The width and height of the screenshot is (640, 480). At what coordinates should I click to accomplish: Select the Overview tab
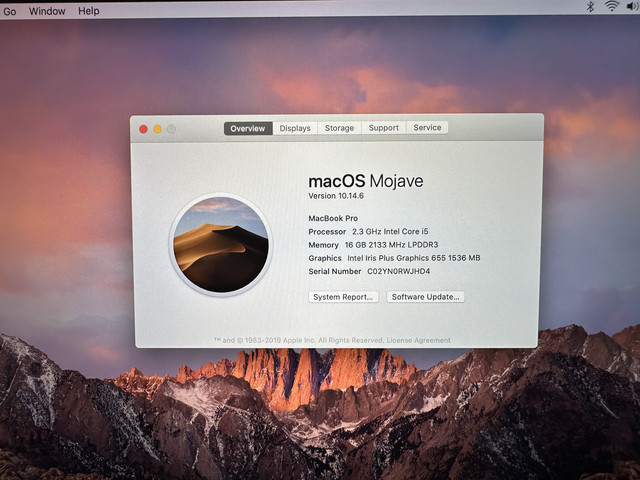(248, 128)
